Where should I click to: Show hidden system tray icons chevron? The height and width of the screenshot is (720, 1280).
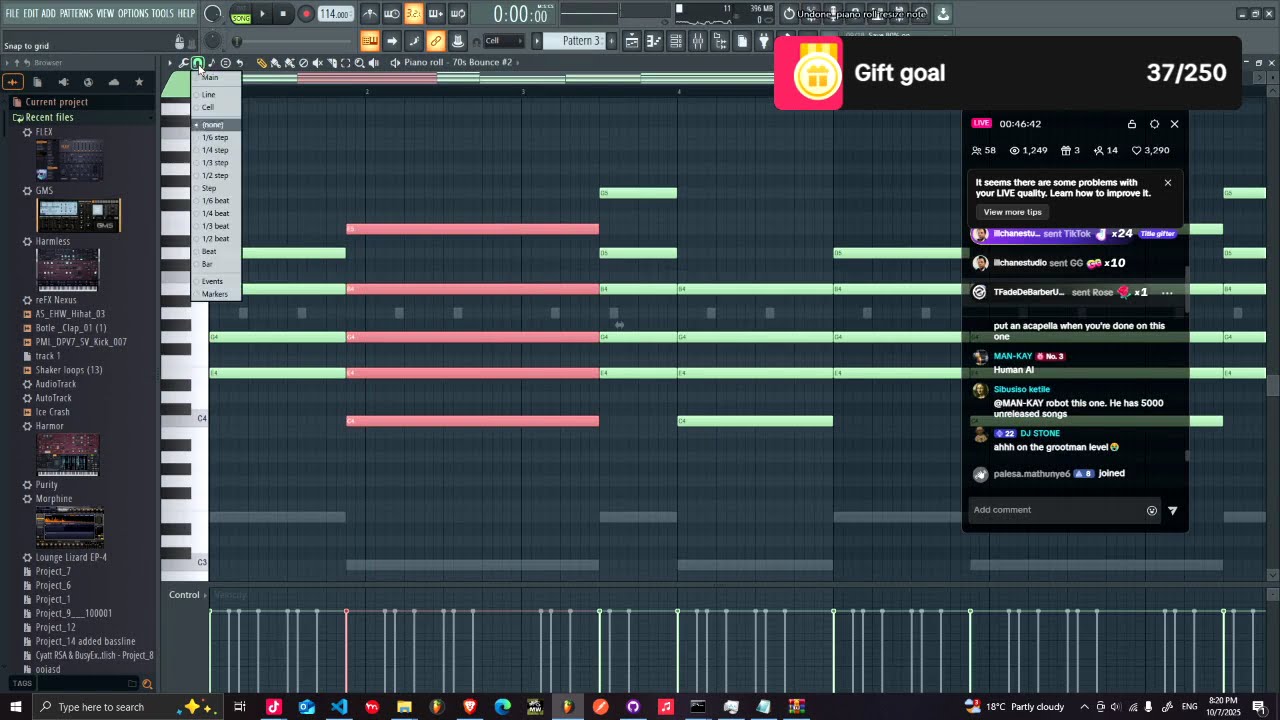tap(1083, 707)
